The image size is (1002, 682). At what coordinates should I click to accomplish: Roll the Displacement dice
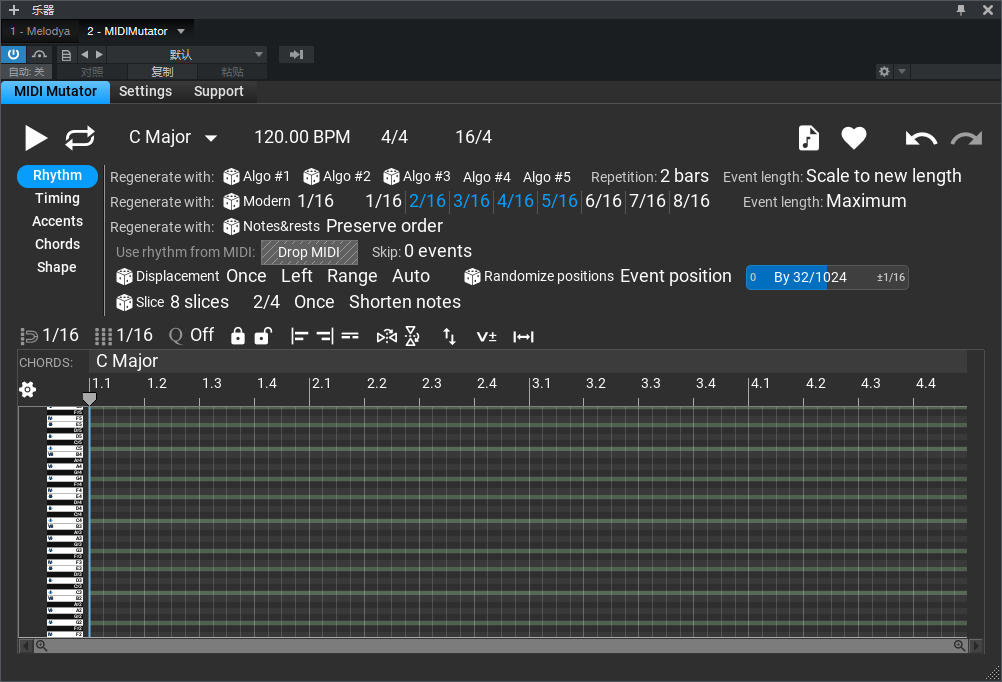(x=124, y=277)
